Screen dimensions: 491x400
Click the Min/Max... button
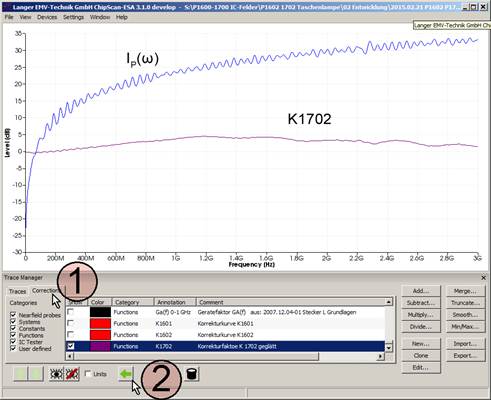coord(465,327)
